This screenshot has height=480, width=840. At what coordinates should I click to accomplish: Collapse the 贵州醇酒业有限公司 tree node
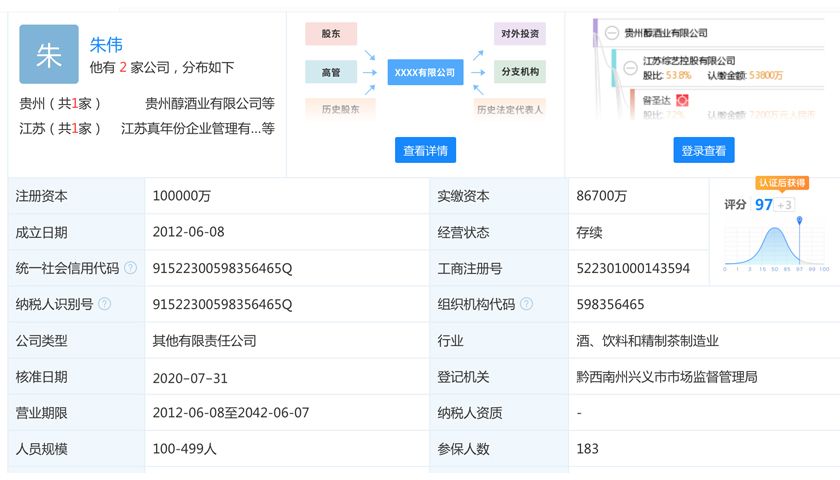click(612, 33)
